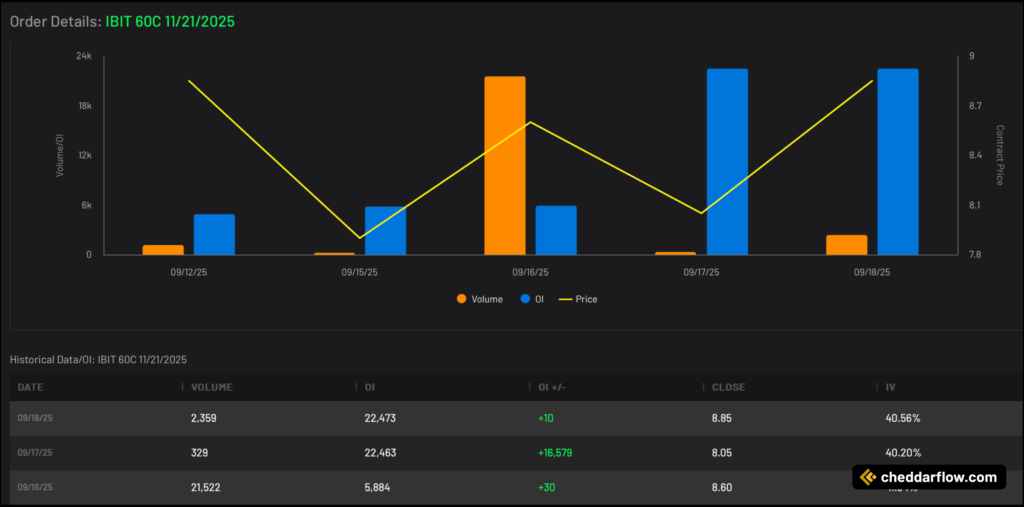Click the blue OI bar for 09/12/25
The image size is (1024, 507).
[x=214, y=235]
